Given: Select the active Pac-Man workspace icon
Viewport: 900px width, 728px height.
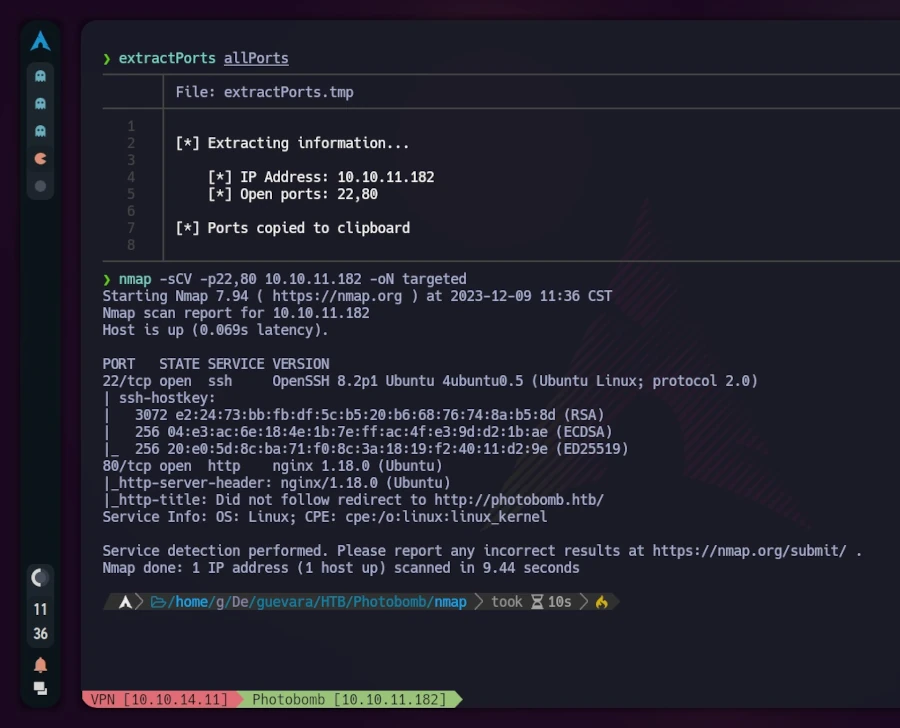Looking at the screenshot, I should [40, 158].
